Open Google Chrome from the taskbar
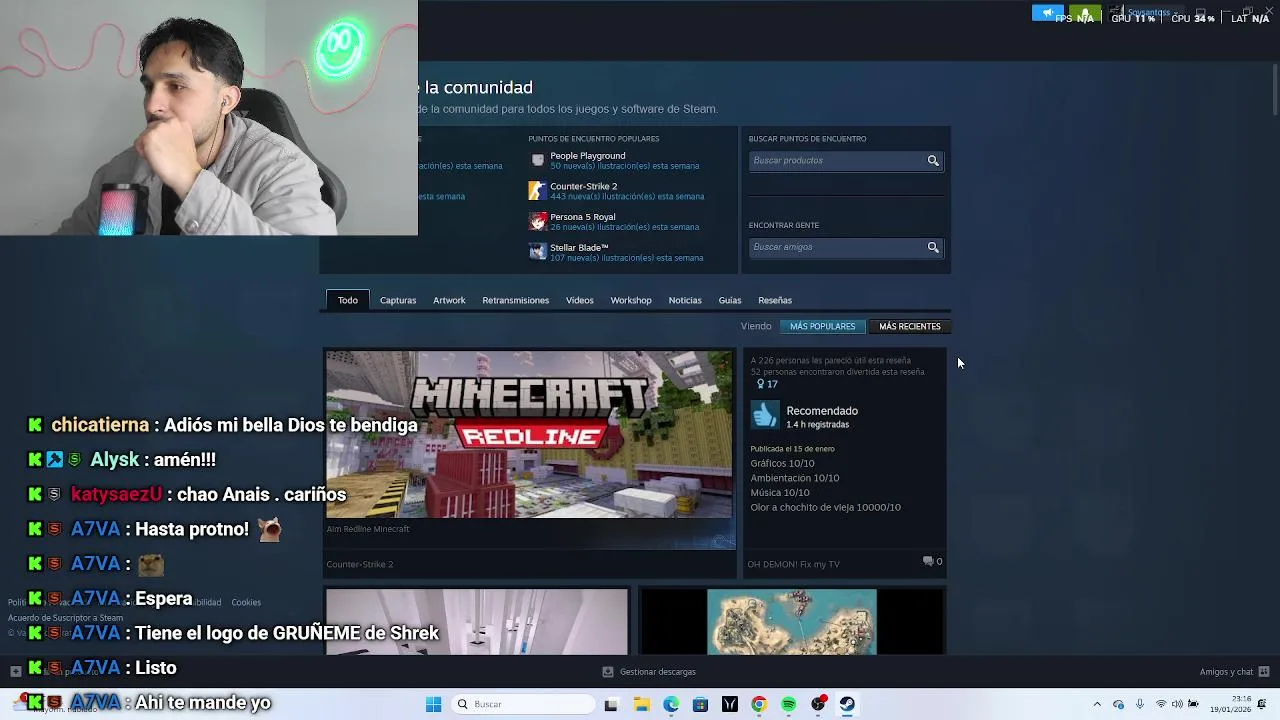The width and height of the screenshot is (1280, 720). click(759, 704)
